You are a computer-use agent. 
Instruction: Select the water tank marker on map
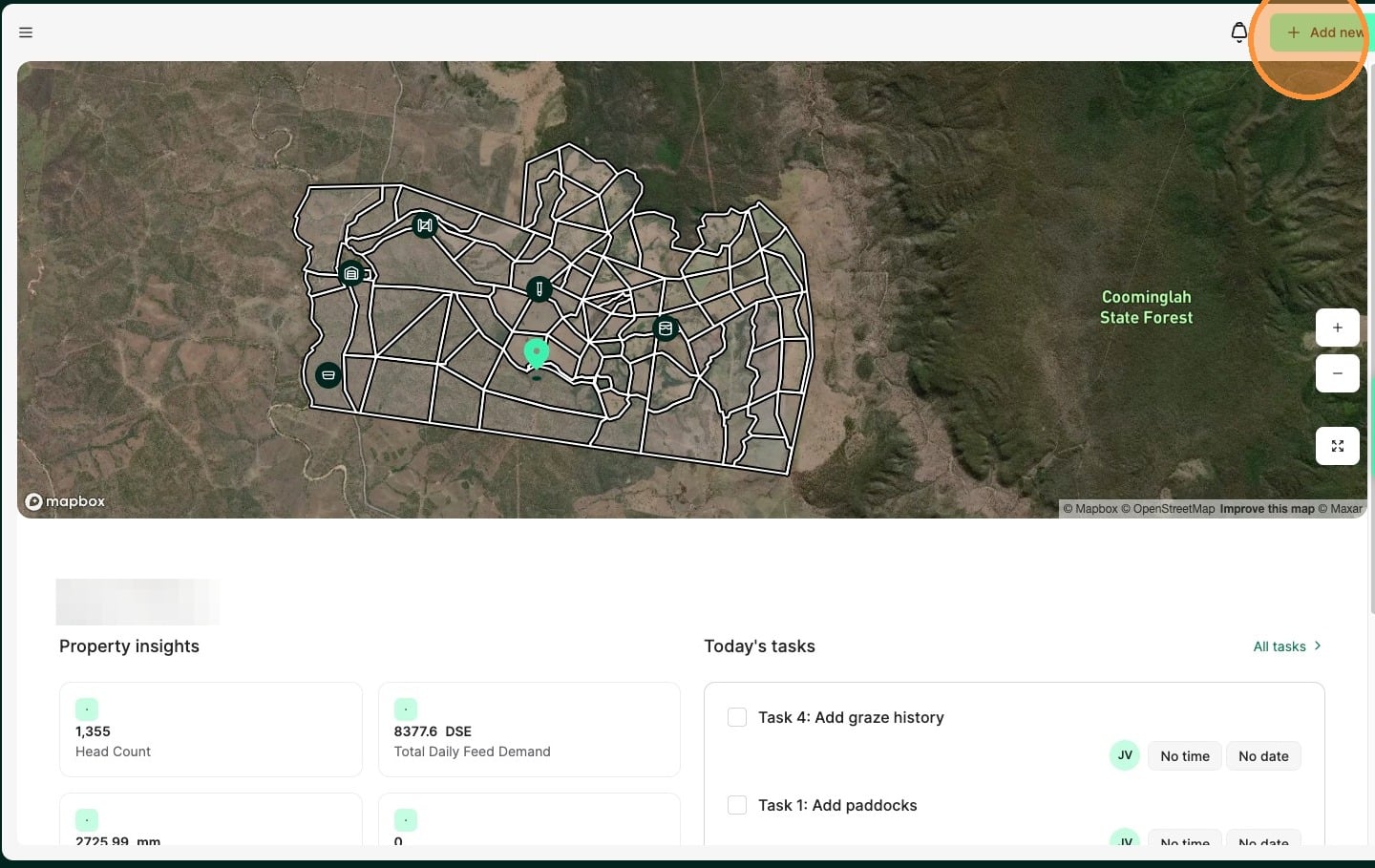click(x=666, y=328)
